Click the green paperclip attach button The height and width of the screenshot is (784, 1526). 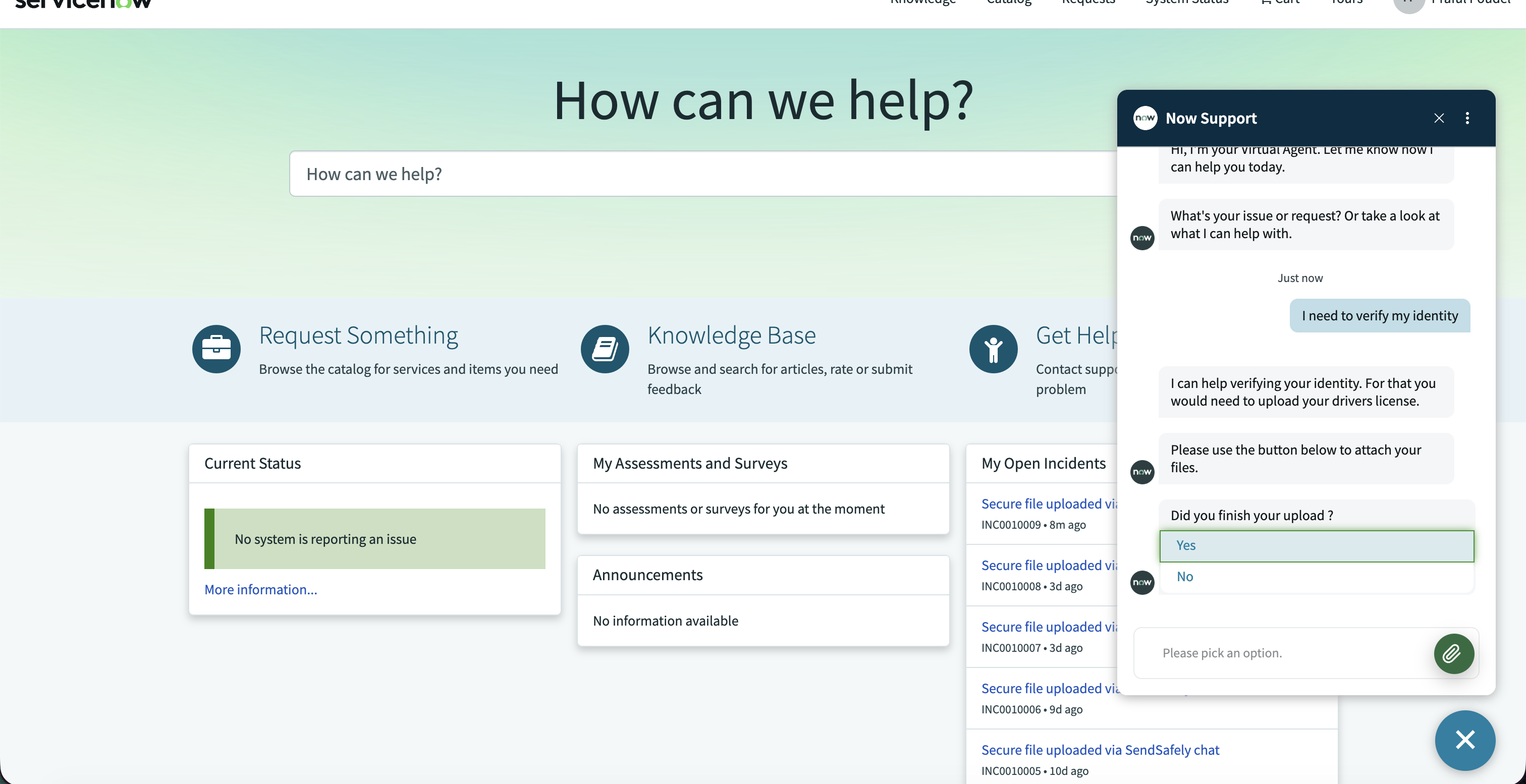pos(1454,653)
